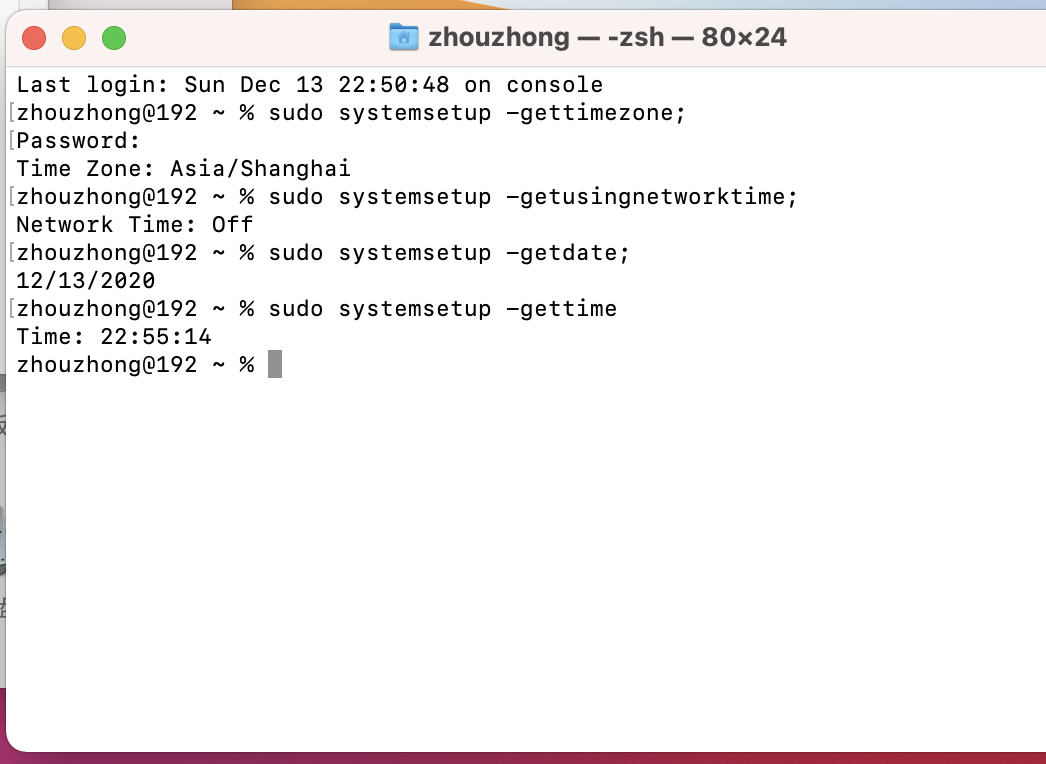This screenshot has height=764, width=1046.
Task: Click the home folder icon in title bar
Action: pyautogui.click(x=403, y=38)
